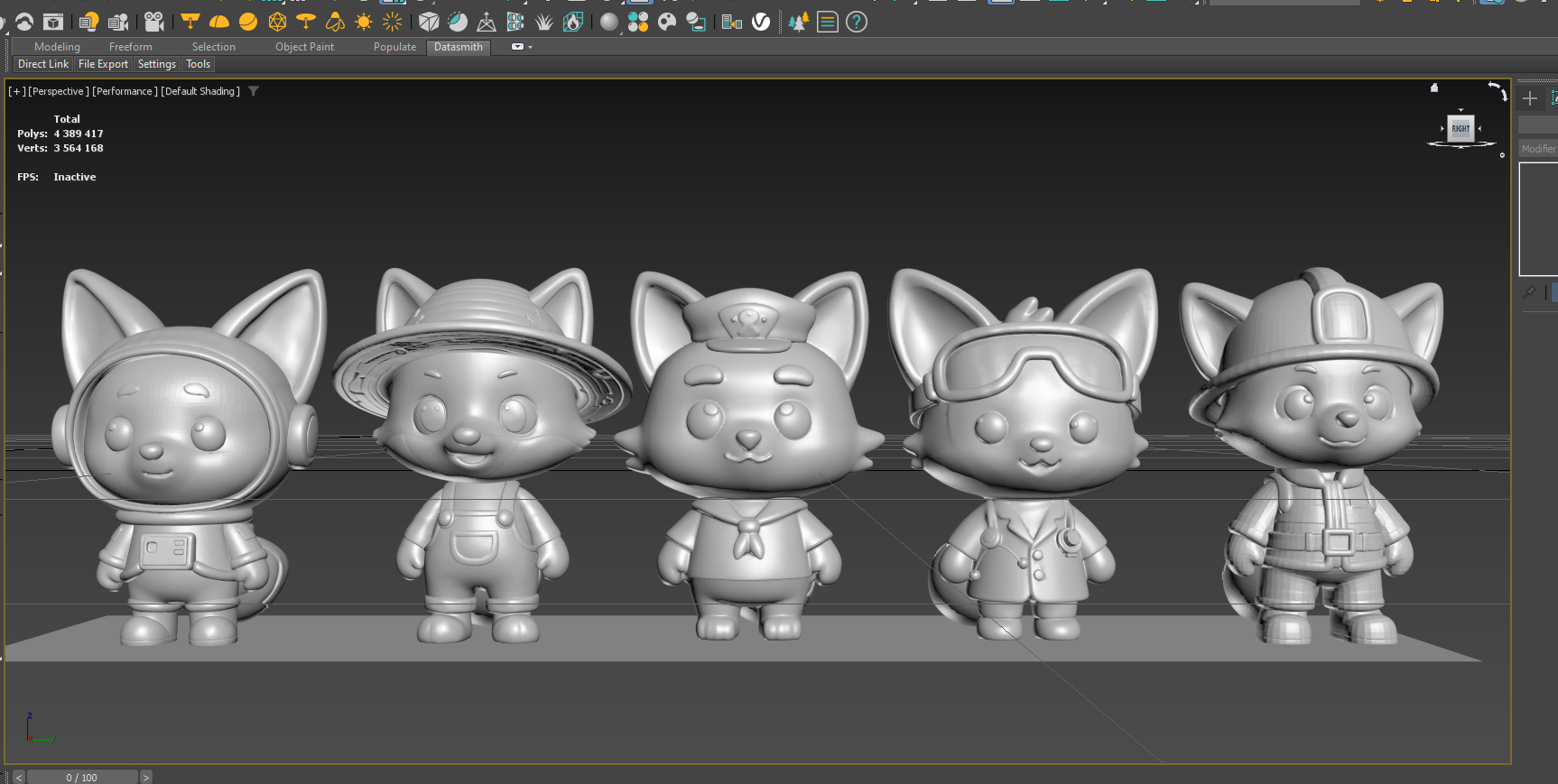This screenshot has width=1558, height=784.
Task: Open Datasmith Settings
Action: click(x=157, y=64)
